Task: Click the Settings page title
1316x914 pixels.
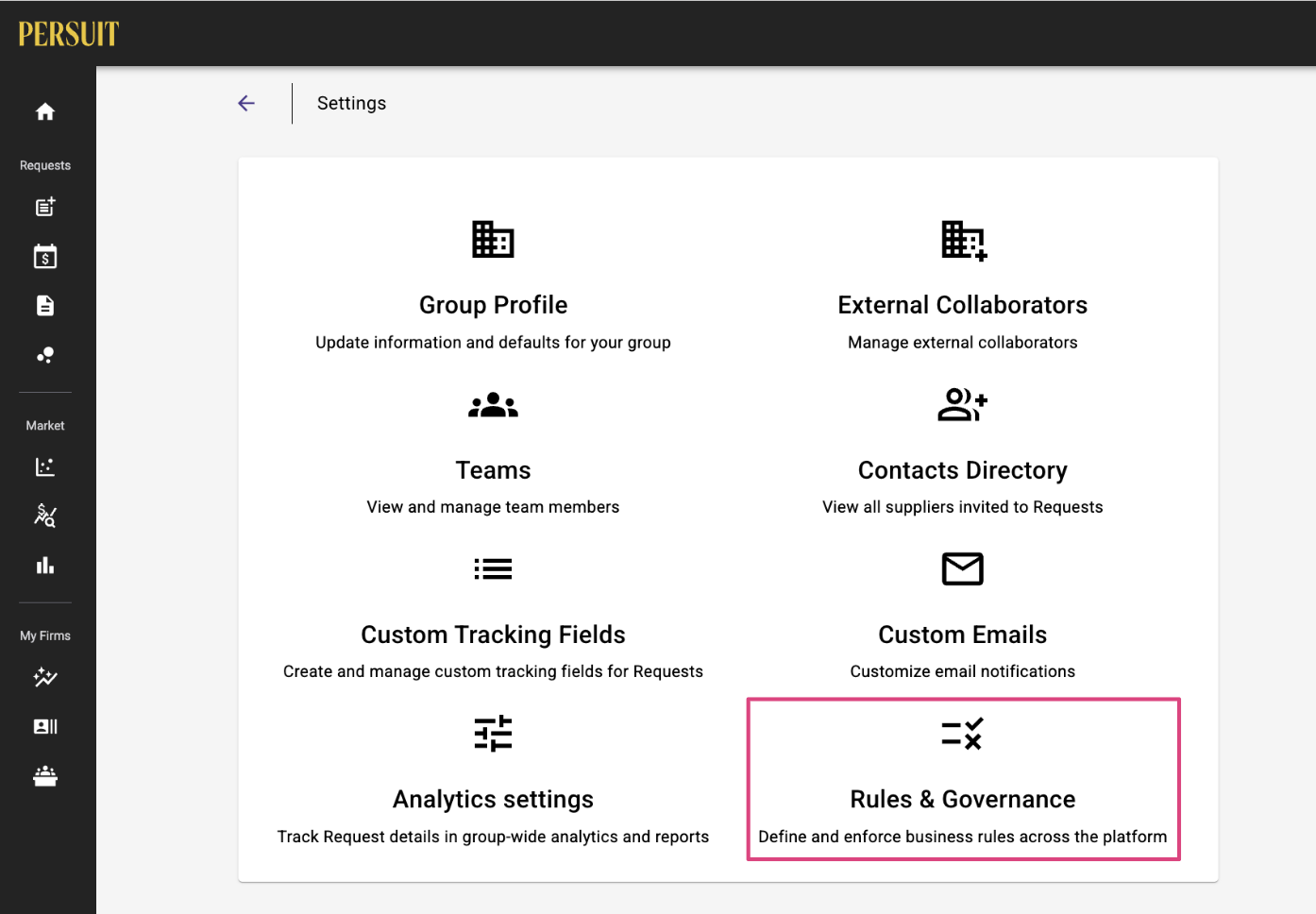Action: pos(351,103)
